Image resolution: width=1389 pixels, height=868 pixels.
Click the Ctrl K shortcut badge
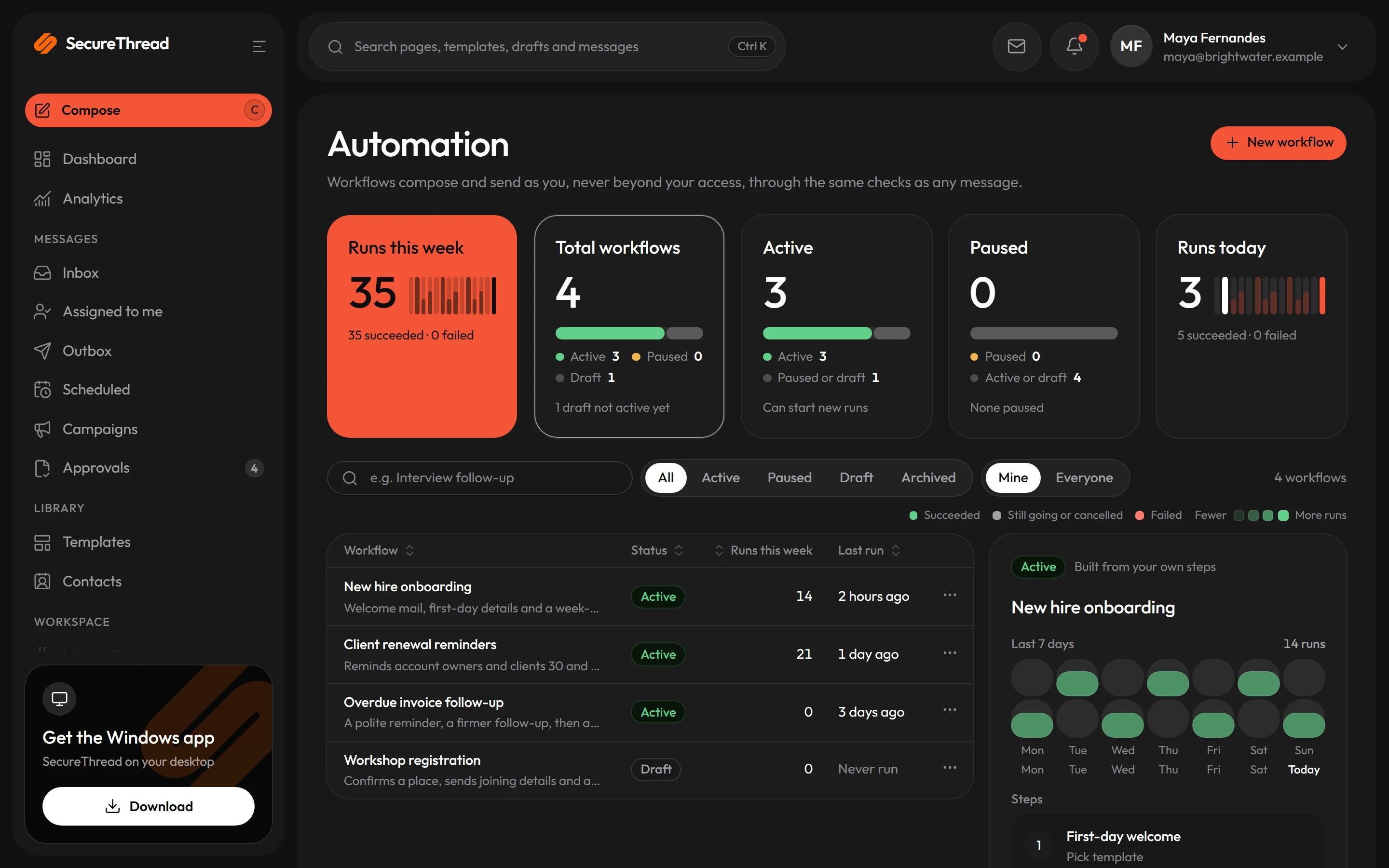pyautogui.click(x=752, y=46)
